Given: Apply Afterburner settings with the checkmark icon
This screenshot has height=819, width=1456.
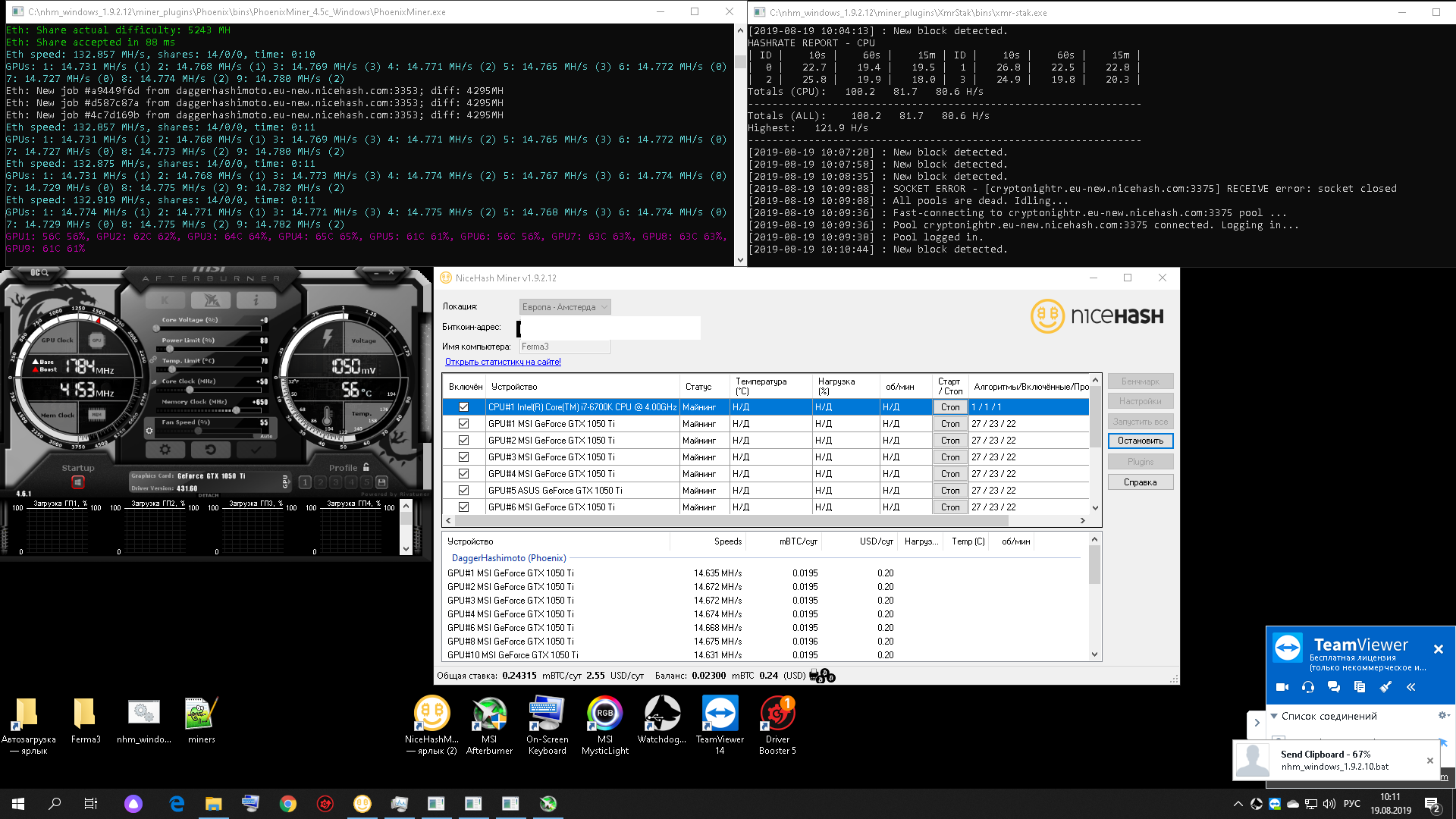Looking at the screenshot, I should coord(256,449).
